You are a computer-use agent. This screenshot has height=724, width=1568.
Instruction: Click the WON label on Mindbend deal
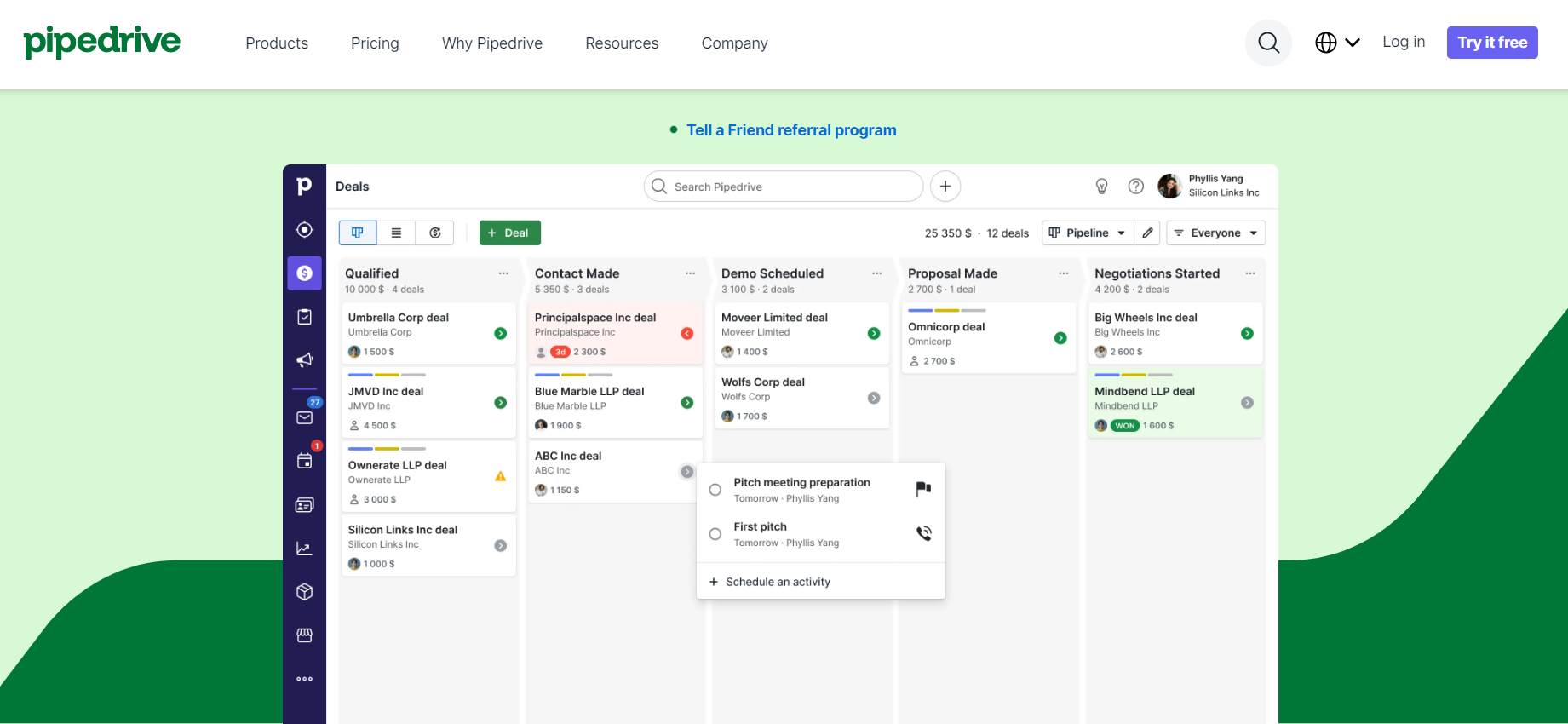click(x=1125, y=426)
